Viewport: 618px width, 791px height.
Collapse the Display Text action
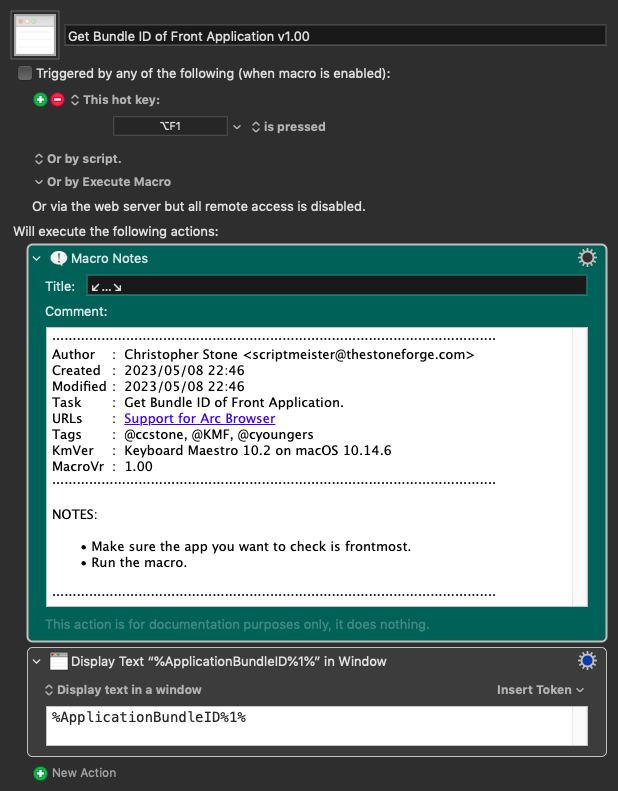[x=36, y=661]
